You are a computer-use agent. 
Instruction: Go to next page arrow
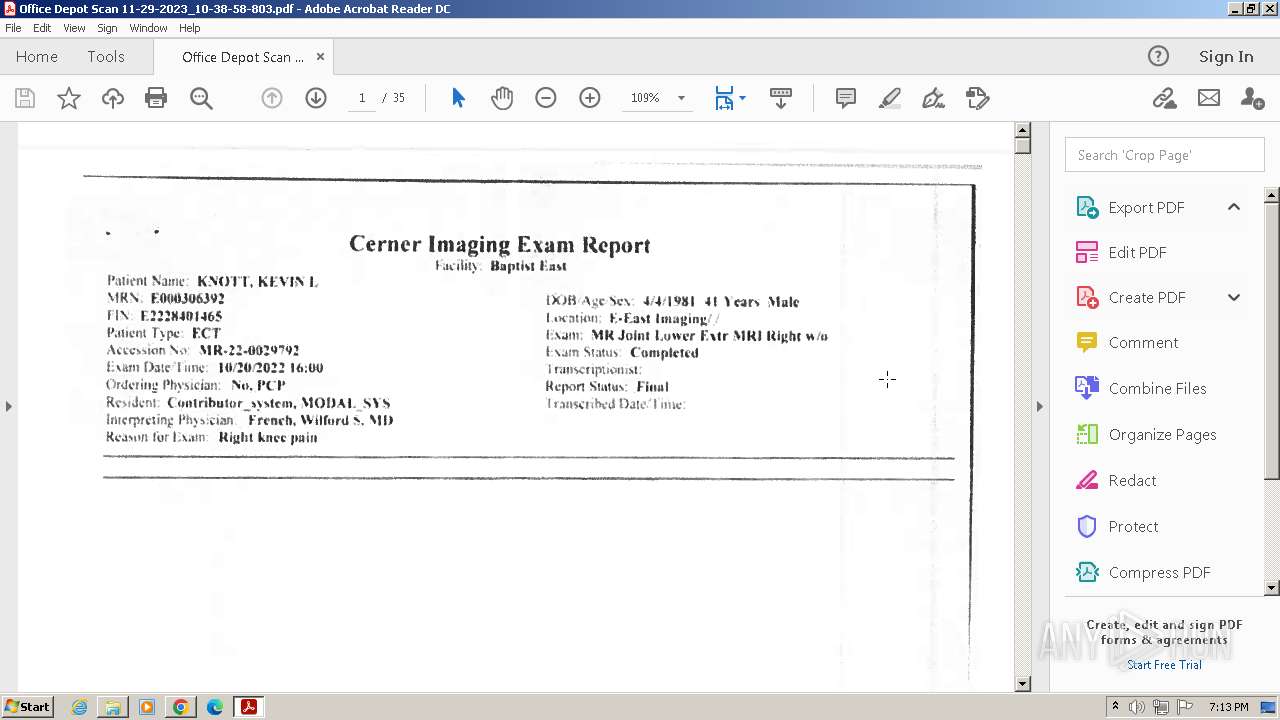coord(316,98)
